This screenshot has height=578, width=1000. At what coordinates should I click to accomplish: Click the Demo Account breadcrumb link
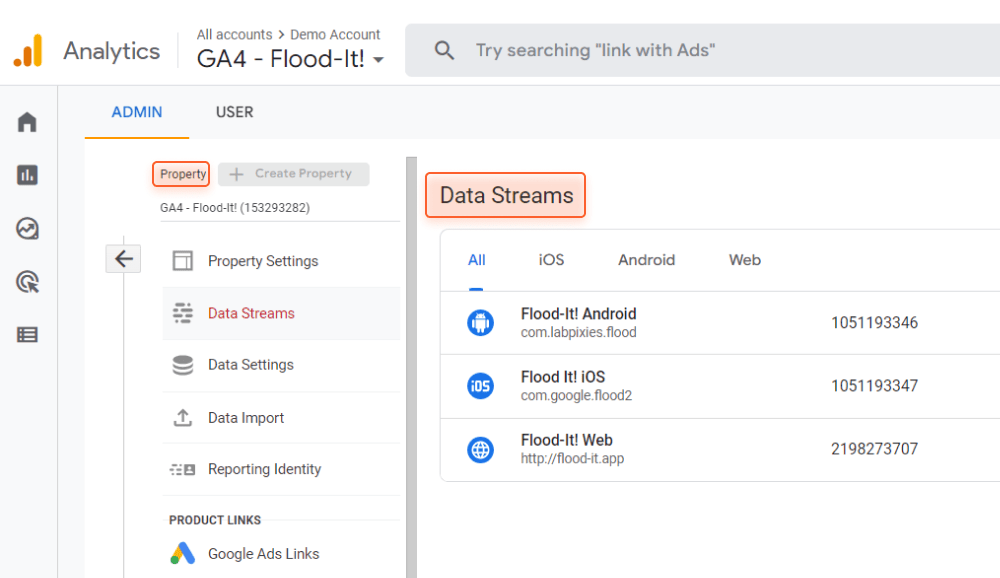(x=335, y=34)
